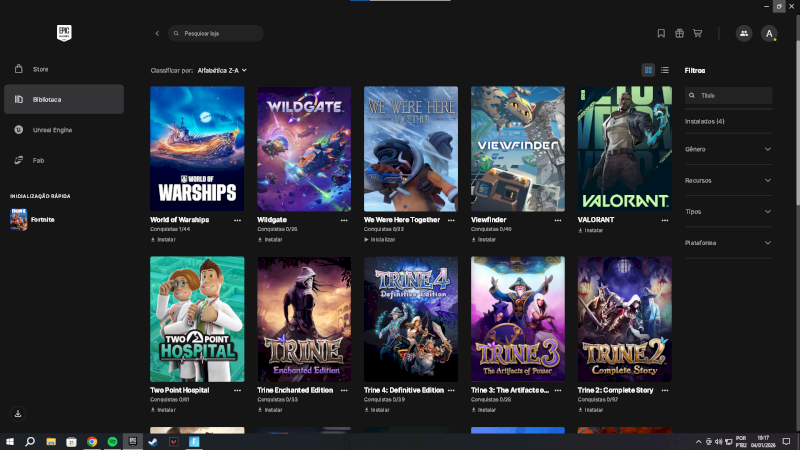Open the Fab section
Viewport: 800px width, 450px height.
[x=64, y=160]
